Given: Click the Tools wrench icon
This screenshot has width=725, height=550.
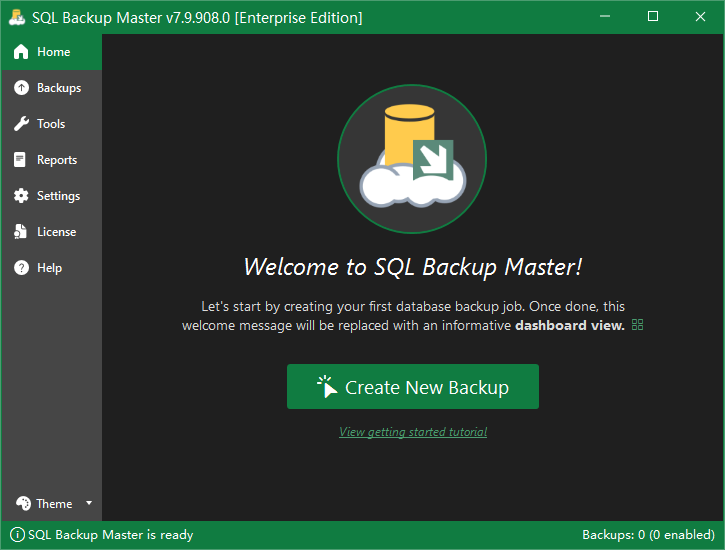Looking at the screenshot, I should [x=21, y=124].
